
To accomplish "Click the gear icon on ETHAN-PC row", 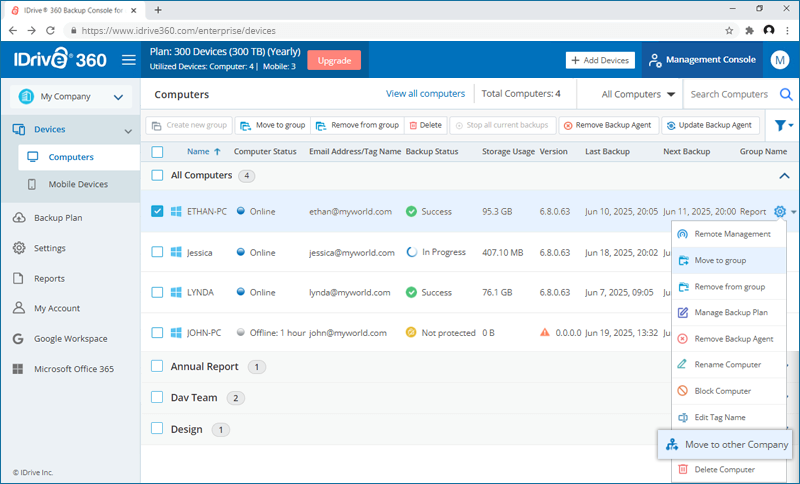I will click(x=780, y=211).
